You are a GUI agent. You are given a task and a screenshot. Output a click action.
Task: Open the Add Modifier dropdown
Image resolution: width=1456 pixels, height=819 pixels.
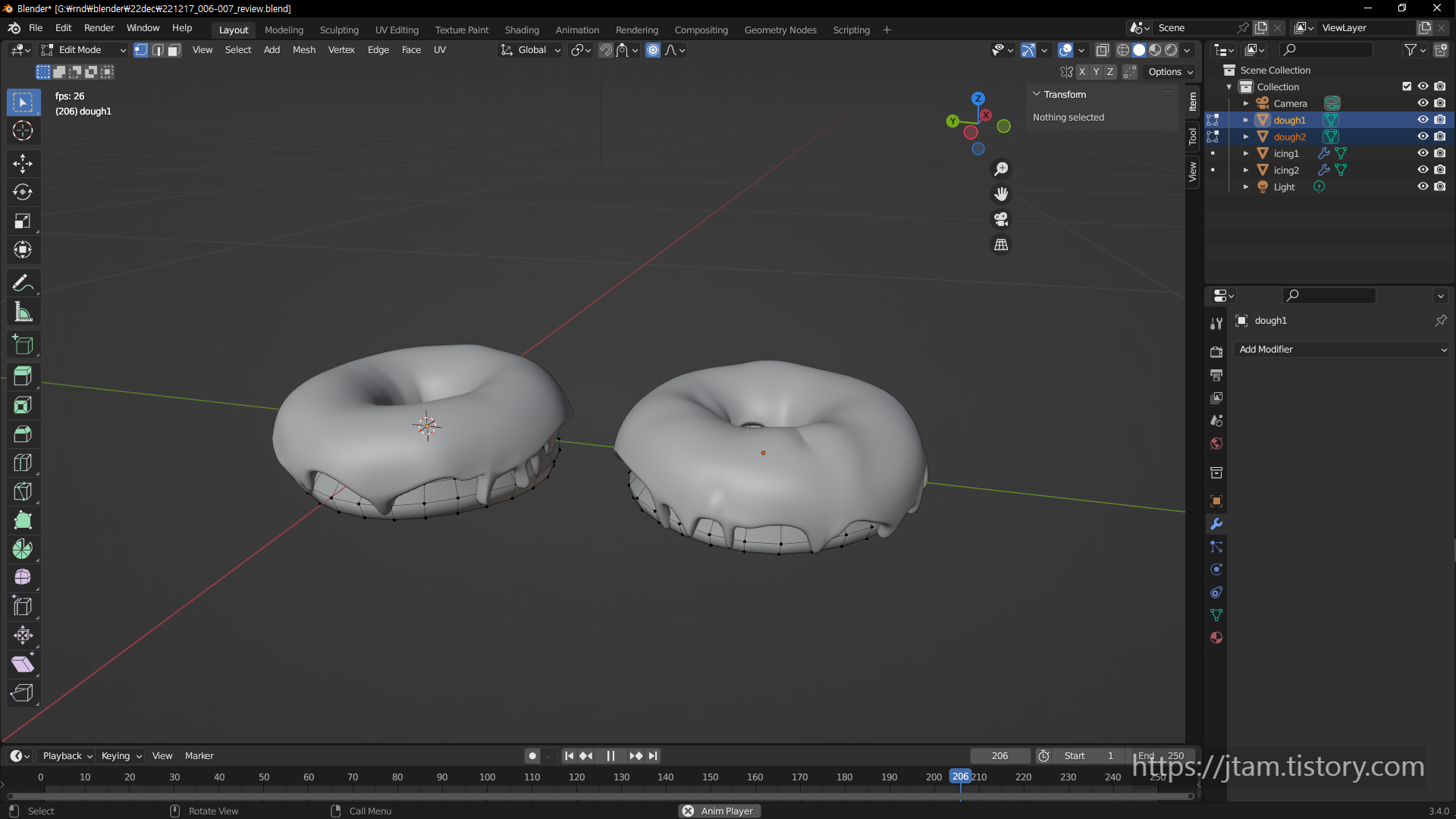coord(1341,350)
